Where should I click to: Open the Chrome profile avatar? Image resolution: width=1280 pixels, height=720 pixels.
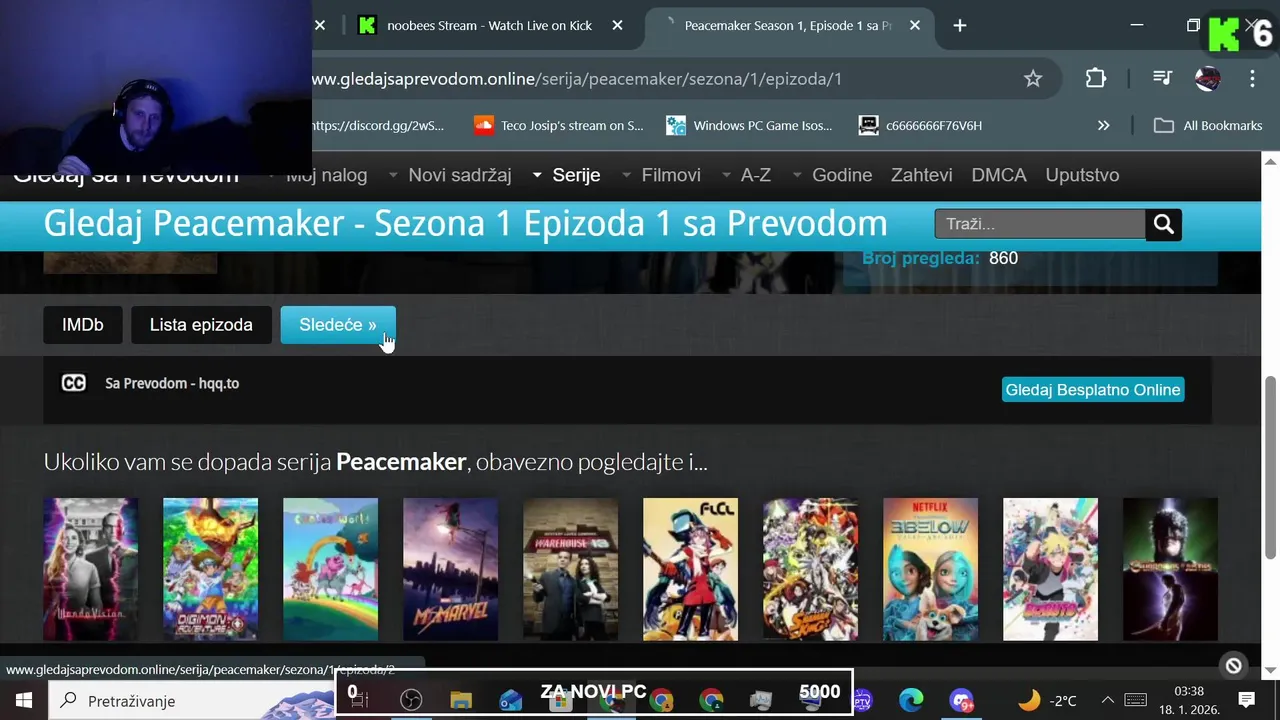tap(1207, 79)
